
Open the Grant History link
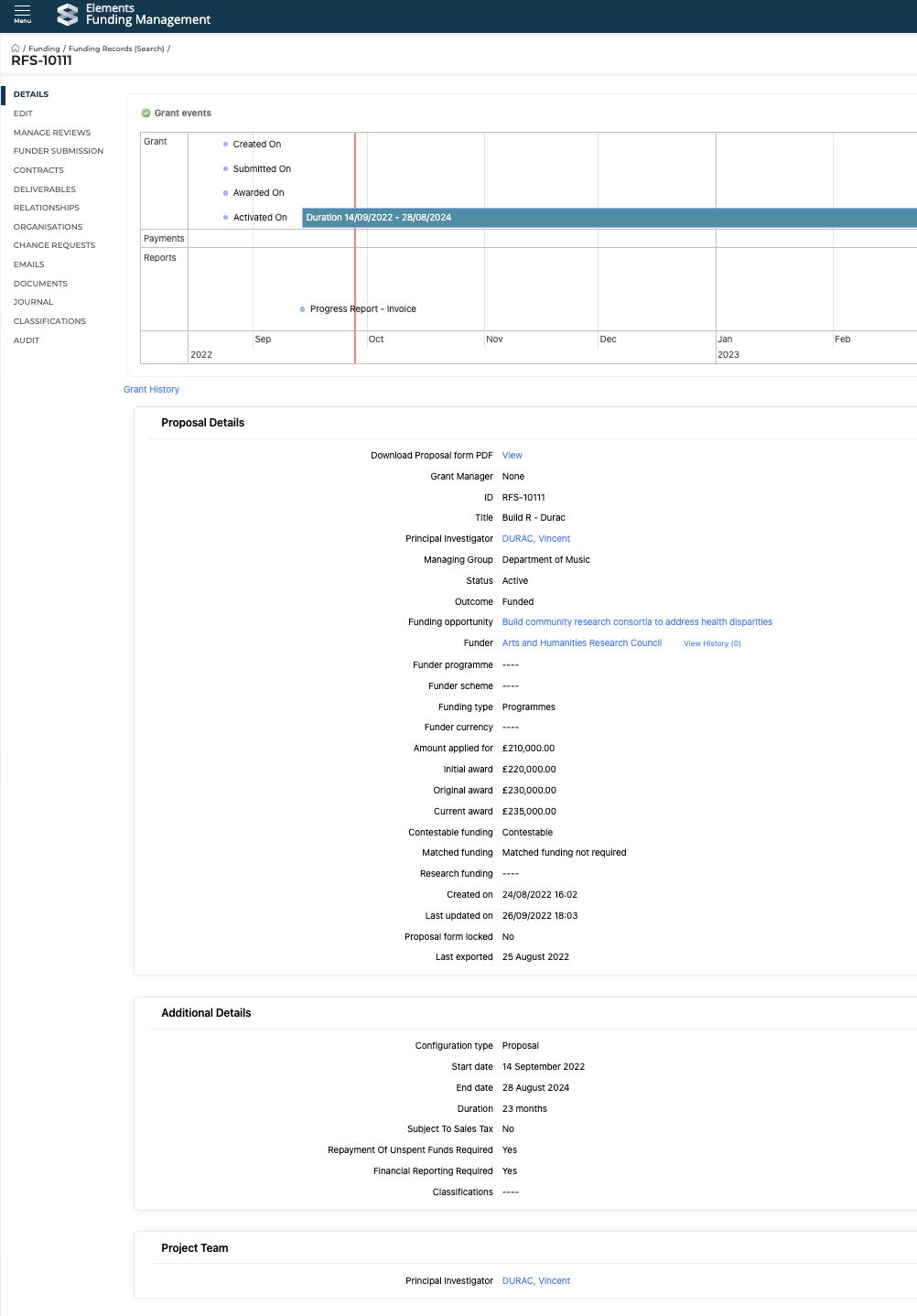point(151,390)
